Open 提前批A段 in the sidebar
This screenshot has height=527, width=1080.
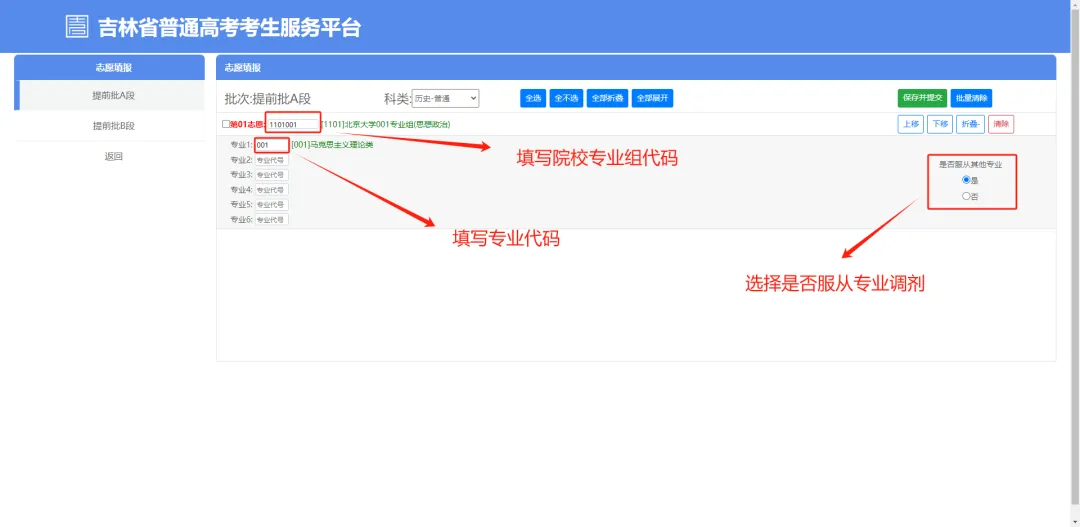pyautogui.click(x=113, y=96)
